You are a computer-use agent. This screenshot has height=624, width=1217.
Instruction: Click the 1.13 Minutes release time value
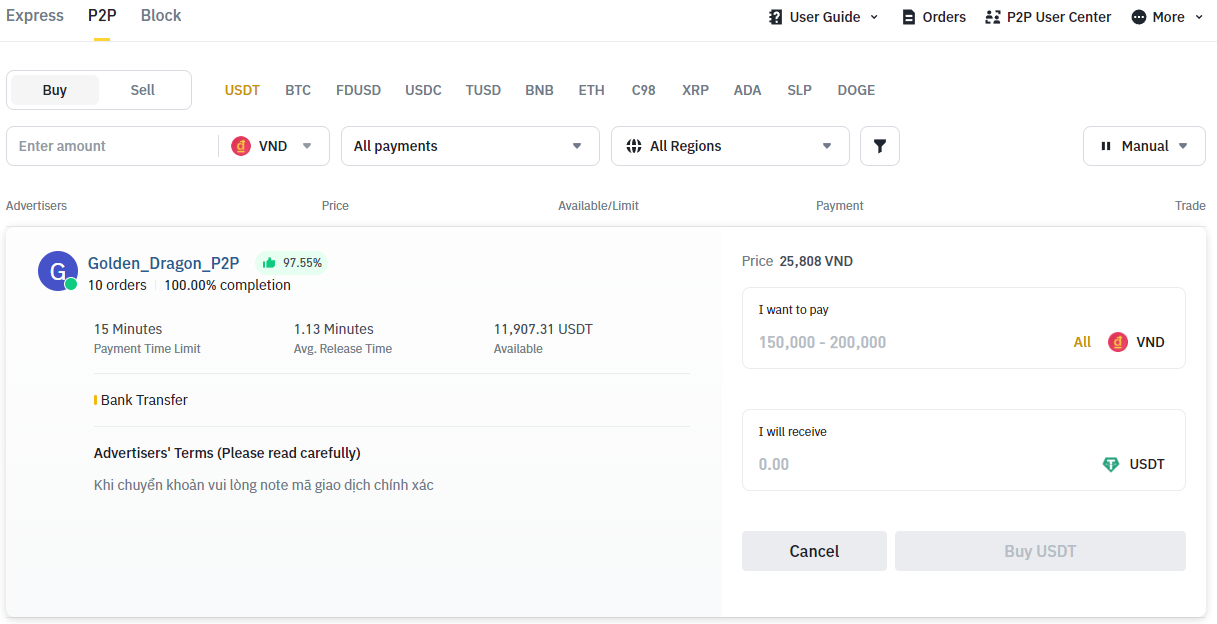(x=334, y=329)
